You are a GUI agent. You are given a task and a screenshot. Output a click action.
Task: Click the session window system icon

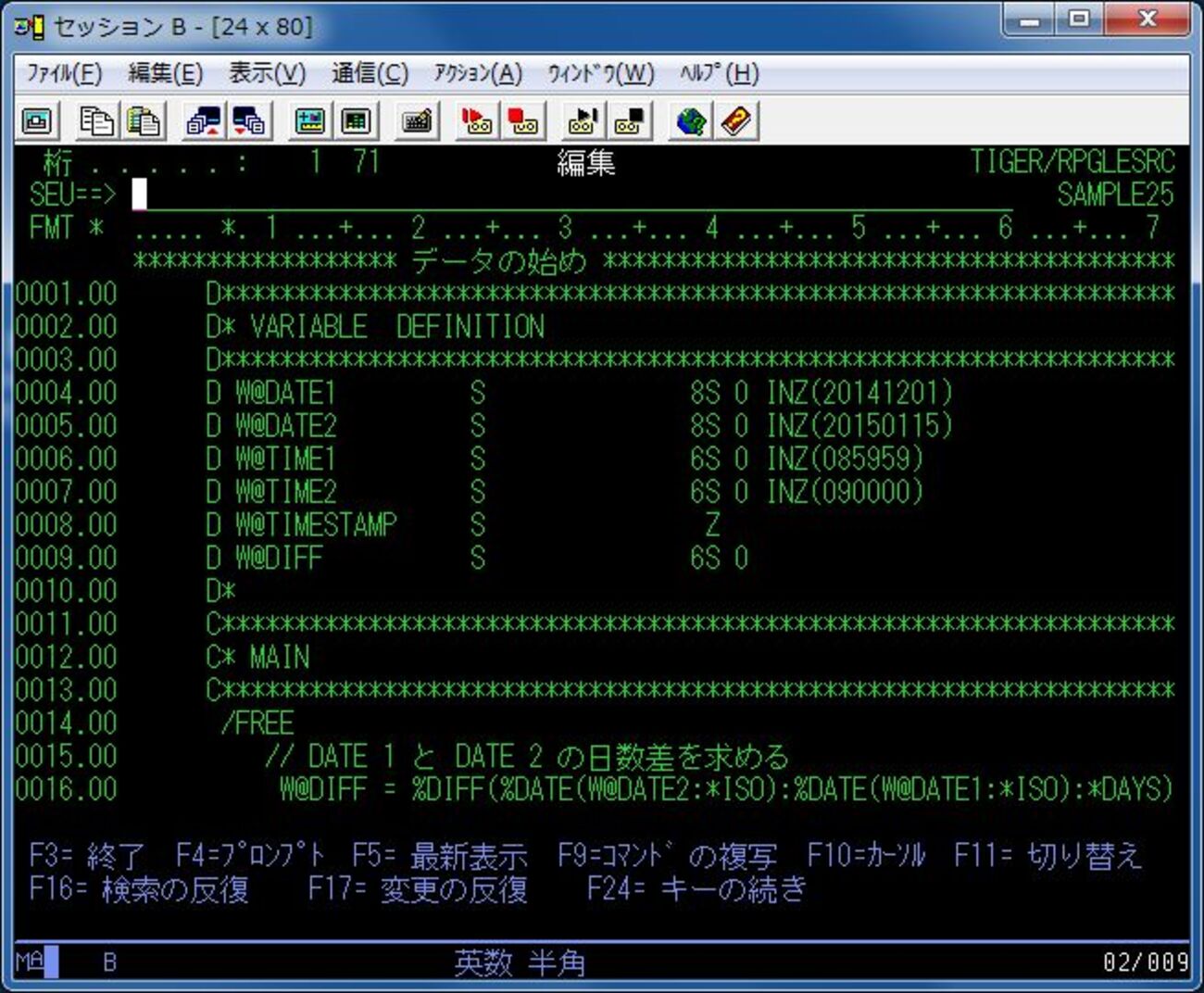[29, 27]
